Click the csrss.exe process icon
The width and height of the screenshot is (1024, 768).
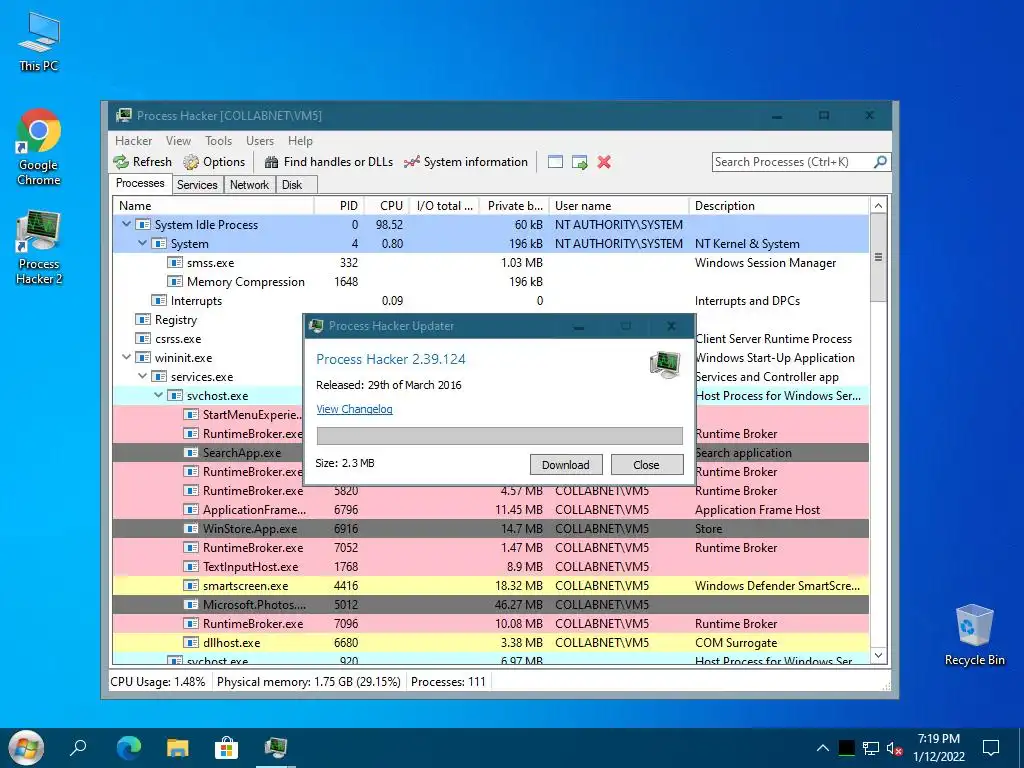click(143, 338)
